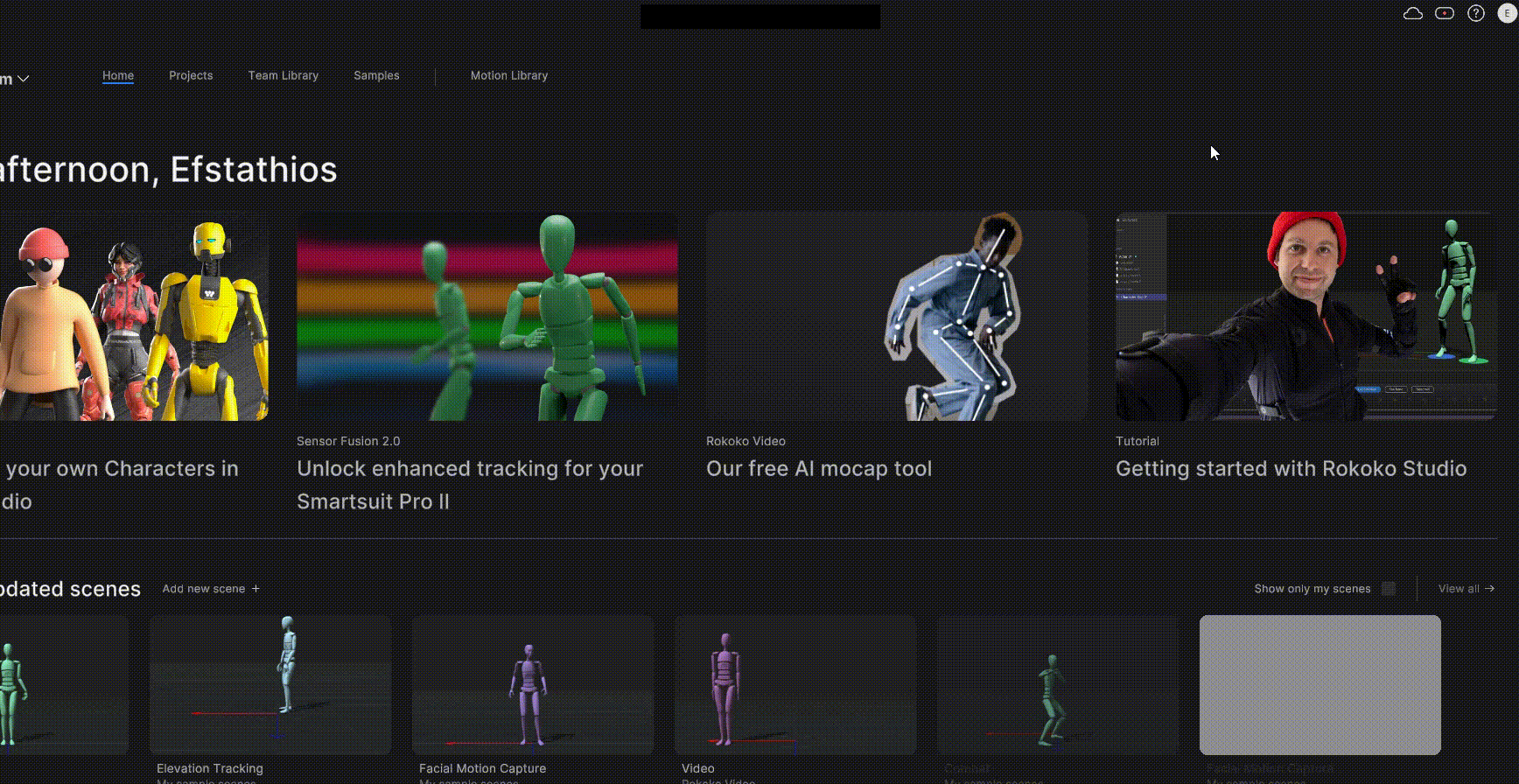Screen dimensions: 1519x784
Task: Open the Rokoko Video skeleton-tracking thumbnail
Action: (897, 317)
